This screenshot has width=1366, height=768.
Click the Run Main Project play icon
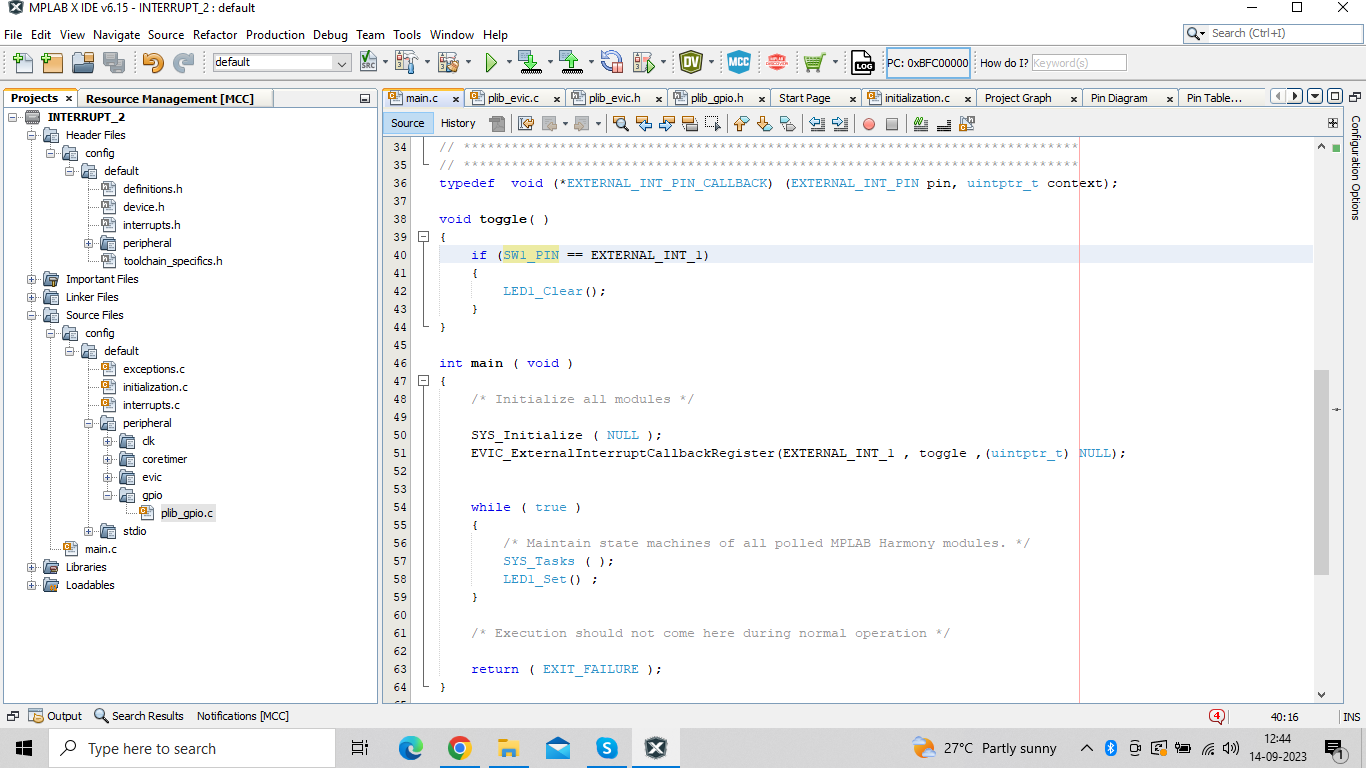[491, 63]
